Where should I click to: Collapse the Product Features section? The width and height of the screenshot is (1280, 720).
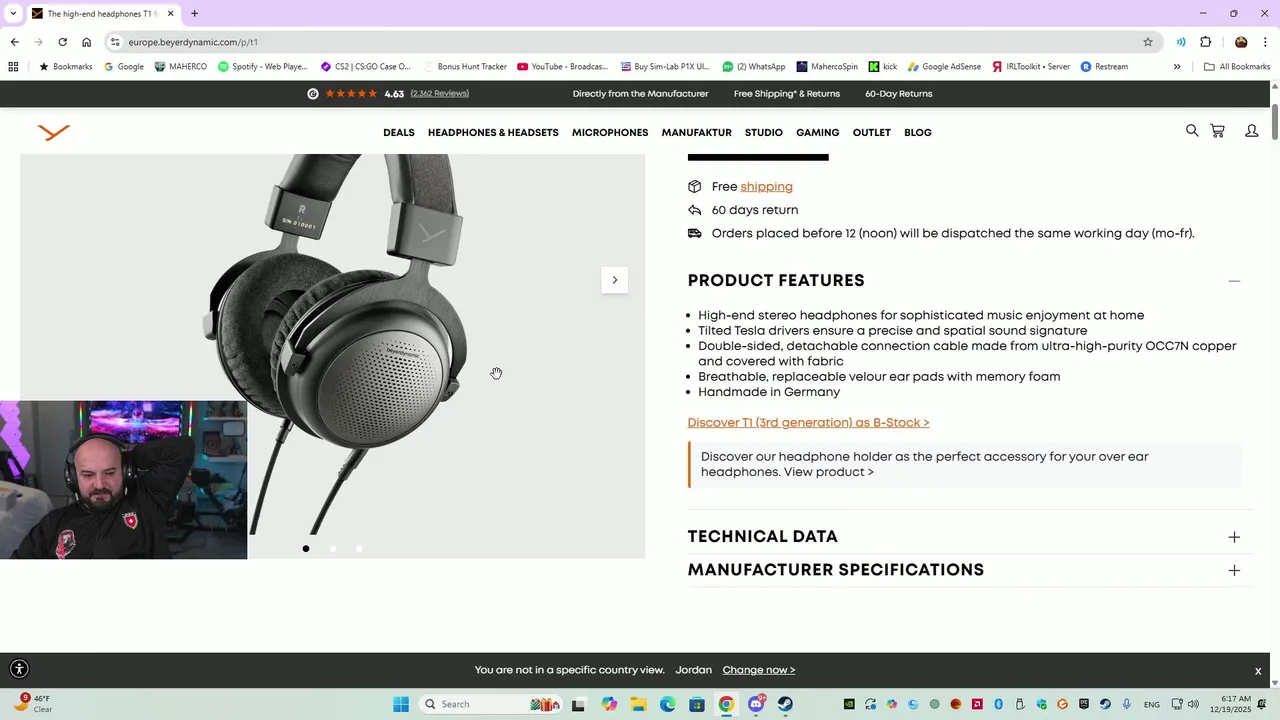[x=1234, y=281]
